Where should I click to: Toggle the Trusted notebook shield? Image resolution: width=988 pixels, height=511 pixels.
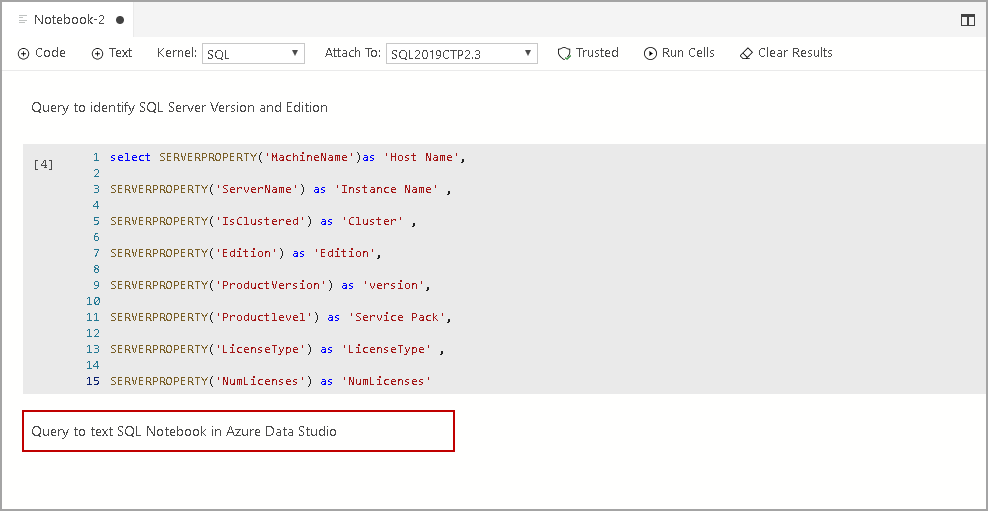click(x=588, y=53)
